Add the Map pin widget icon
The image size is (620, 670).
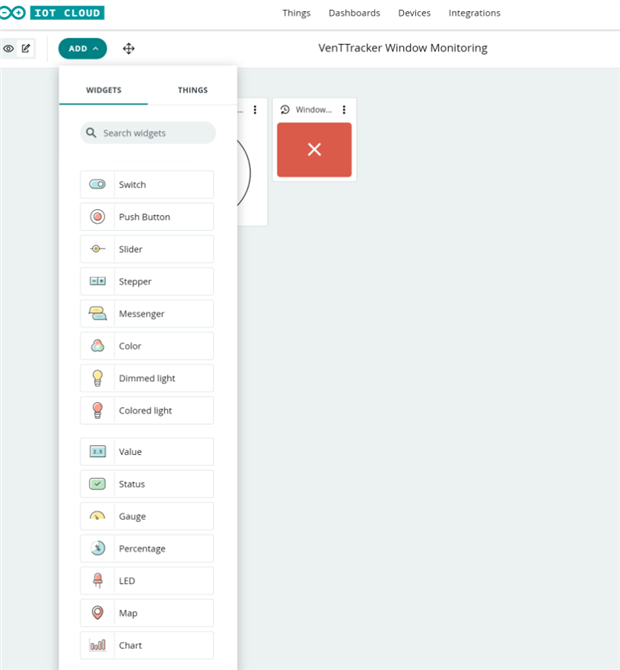(x=97, y=613)
